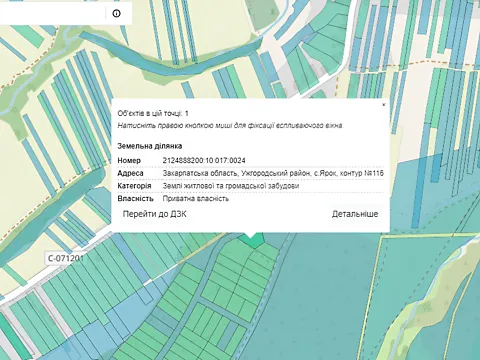Viewport: 480px width, 360px height.
Task: Open the Перейти до ДЗК link
Action: coord(154,214)
